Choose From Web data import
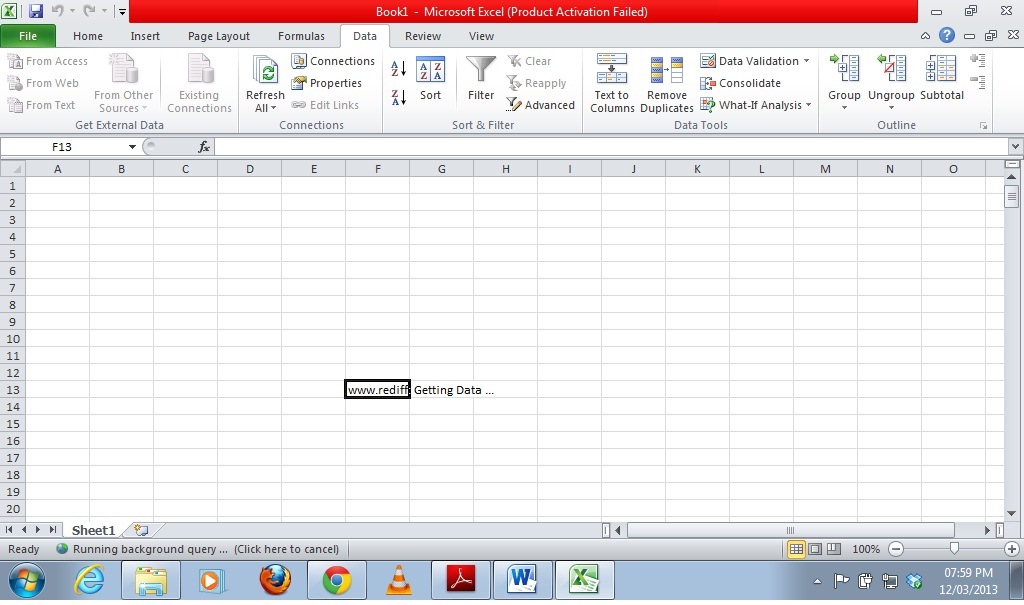 point(43,83)
